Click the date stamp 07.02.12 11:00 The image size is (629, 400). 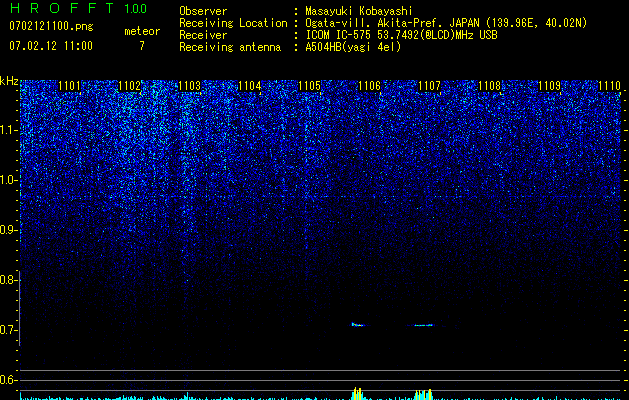[51, 46]
